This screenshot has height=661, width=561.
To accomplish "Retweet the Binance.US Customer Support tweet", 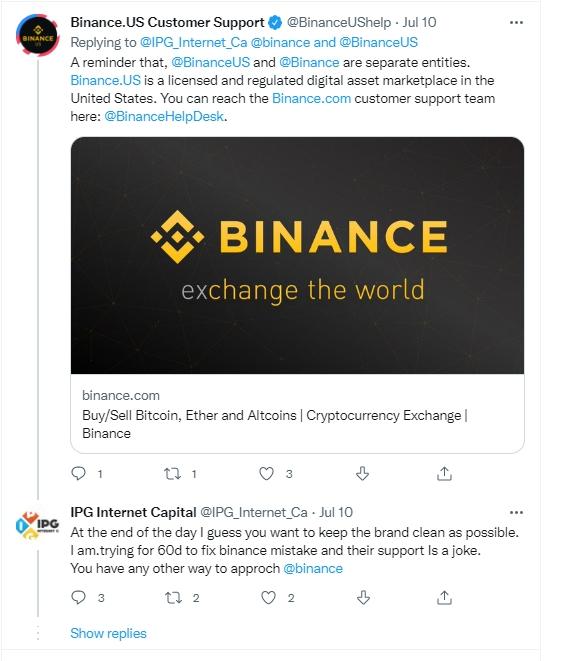I will click(x=172, y=474).
